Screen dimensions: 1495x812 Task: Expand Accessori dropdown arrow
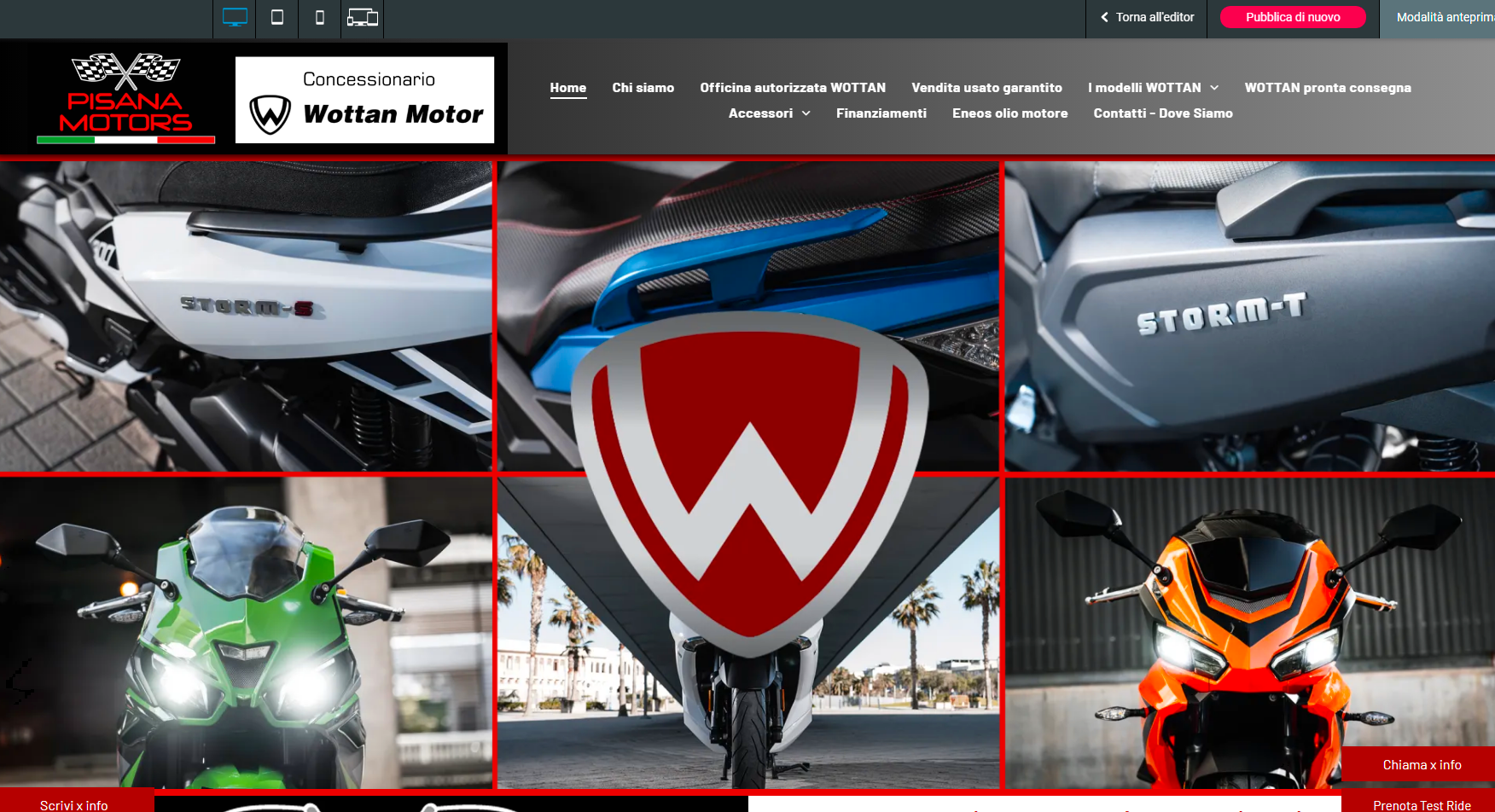click(x=806, y=113)
